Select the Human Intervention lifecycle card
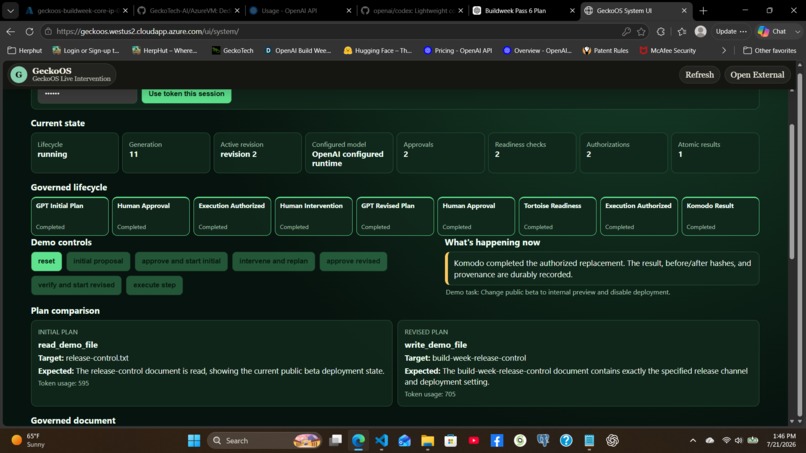The width and height of the screenshot is (806, 453). tap(314, 216)
